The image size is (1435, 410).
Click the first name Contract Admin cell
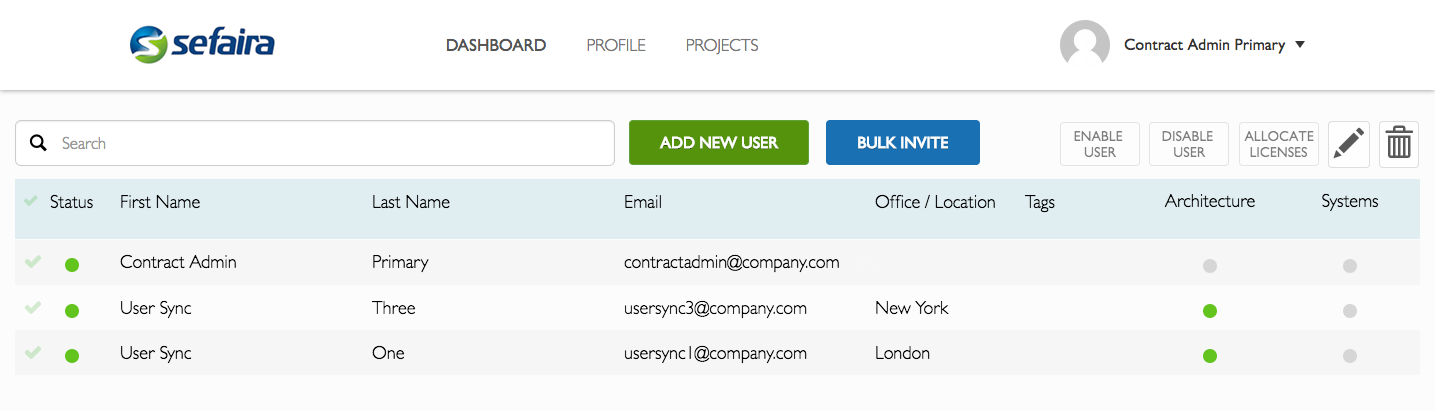point(178,262)
